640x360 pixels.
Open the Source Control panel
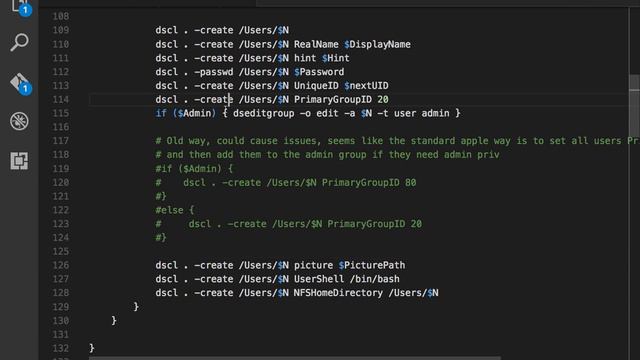coord(19,83)
